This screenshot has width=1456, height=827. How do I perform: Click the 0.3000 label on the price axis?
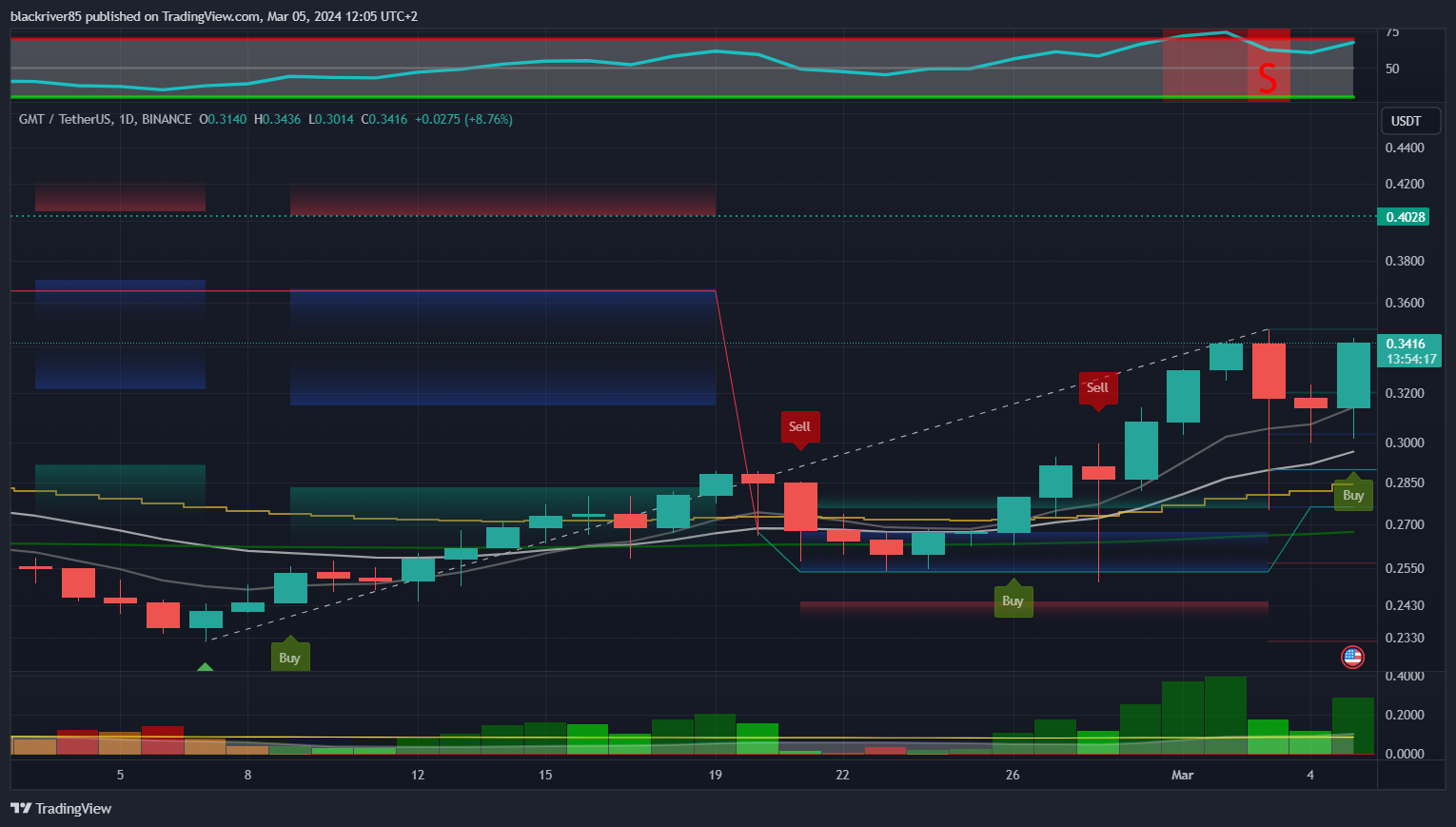(x=1405, y=443)
